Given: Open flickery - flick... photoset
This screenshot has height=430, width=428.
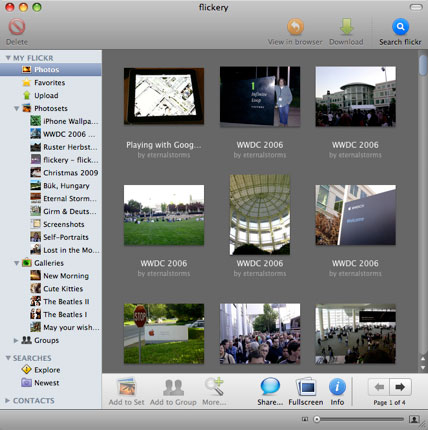Looking at the screenshot, I should (51, 160).
